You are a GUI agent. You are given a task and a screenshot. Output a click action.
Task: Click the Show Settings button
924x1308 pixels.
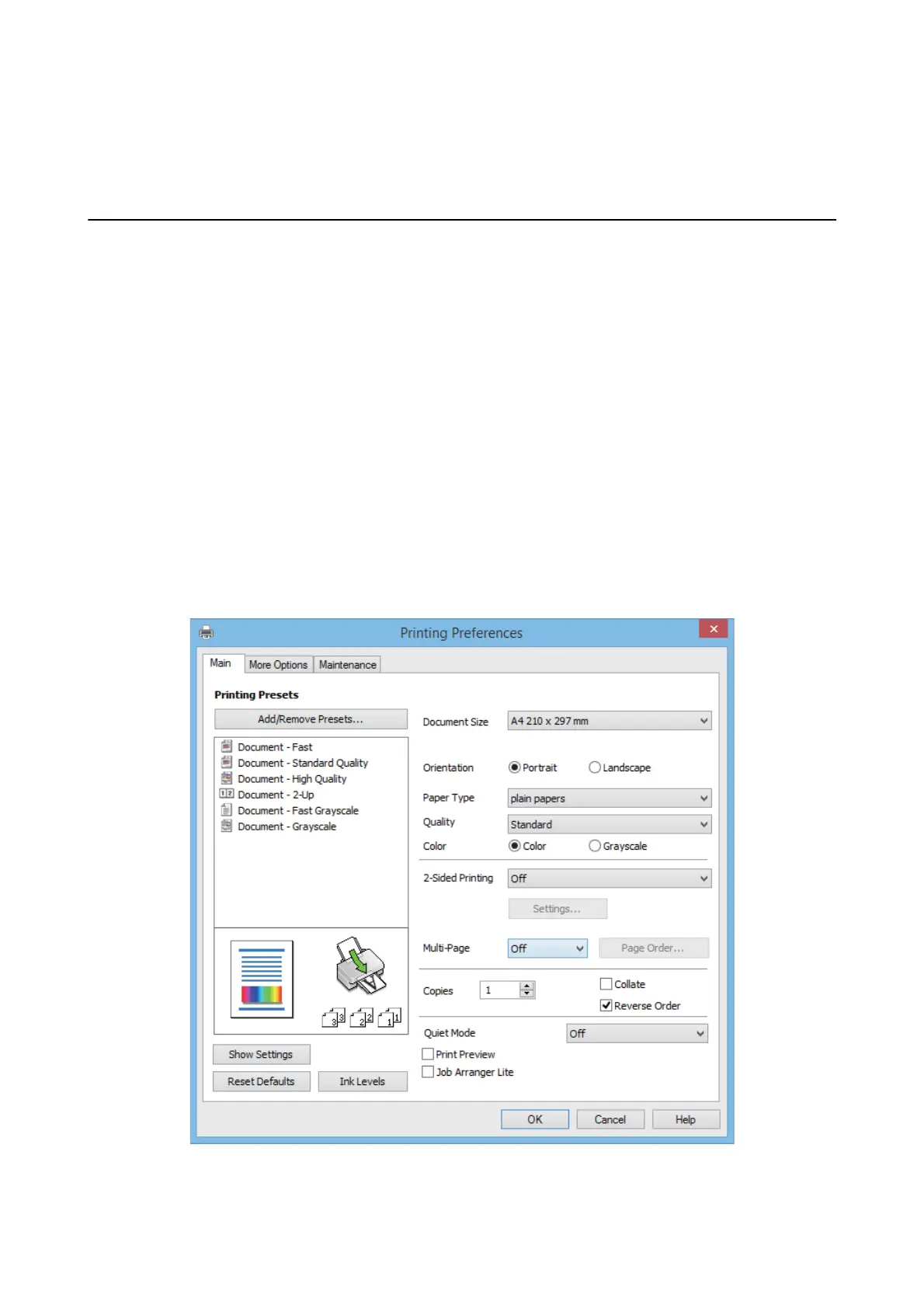[261, 1054]
